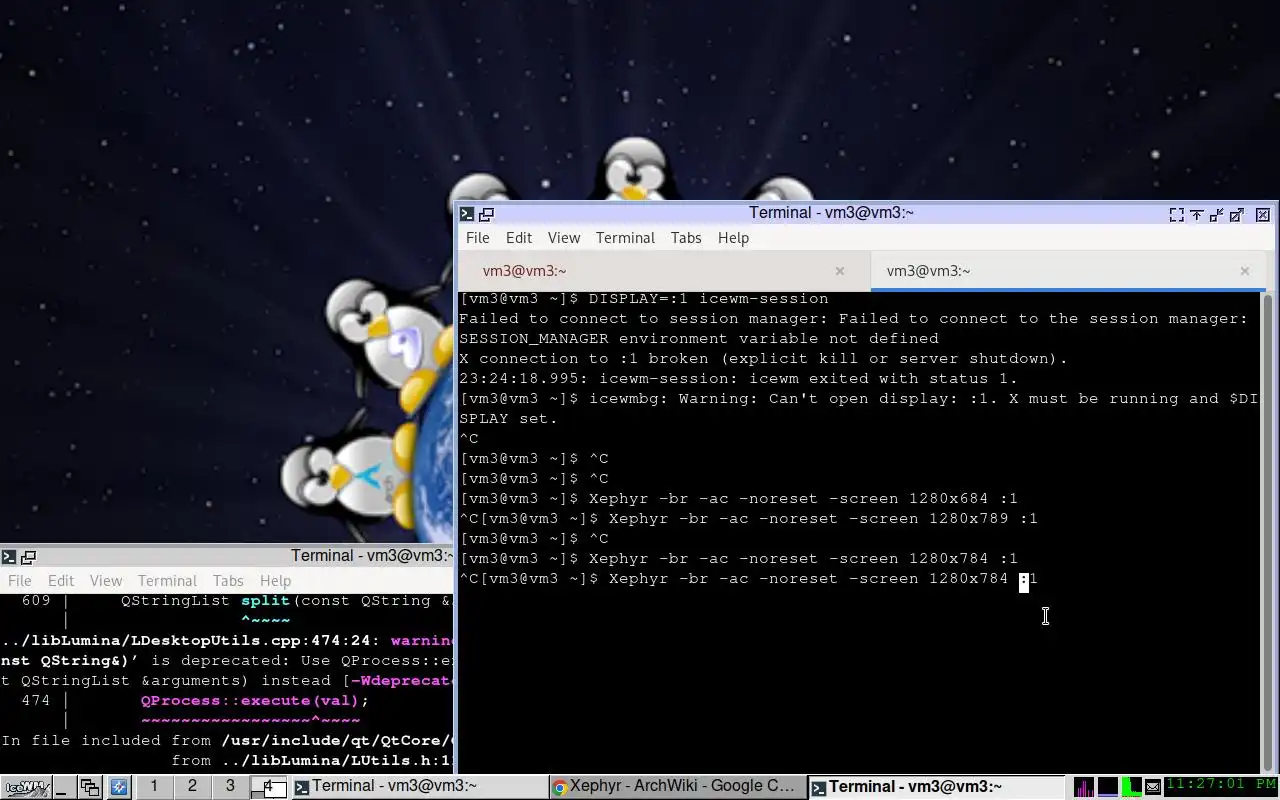Viewport: 1280px width, 800px height.
Task: Open the mailbox envelope tray icon
Action: click(1153, 787)
